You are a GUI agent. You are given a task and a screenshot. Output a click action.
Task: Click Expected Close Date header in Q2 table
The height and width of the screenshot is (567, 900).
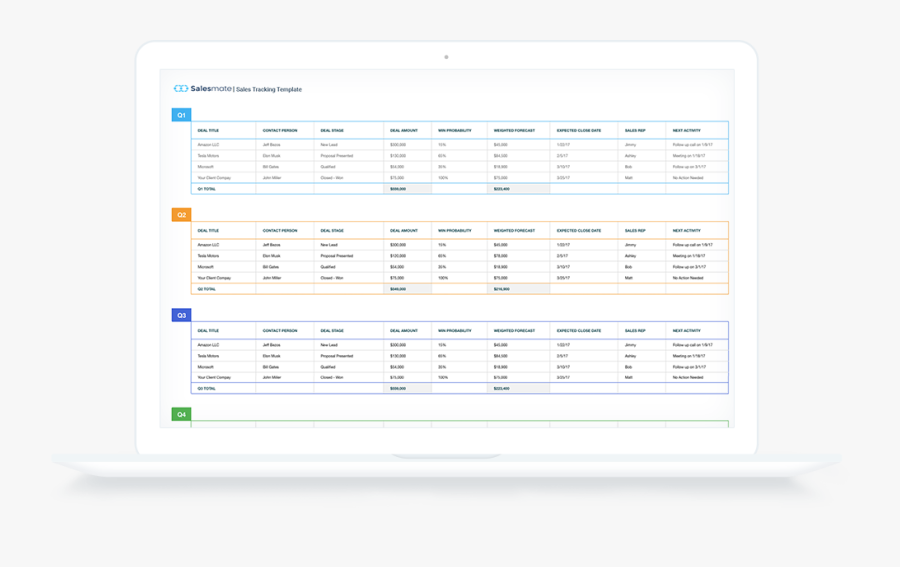point(579,231)
